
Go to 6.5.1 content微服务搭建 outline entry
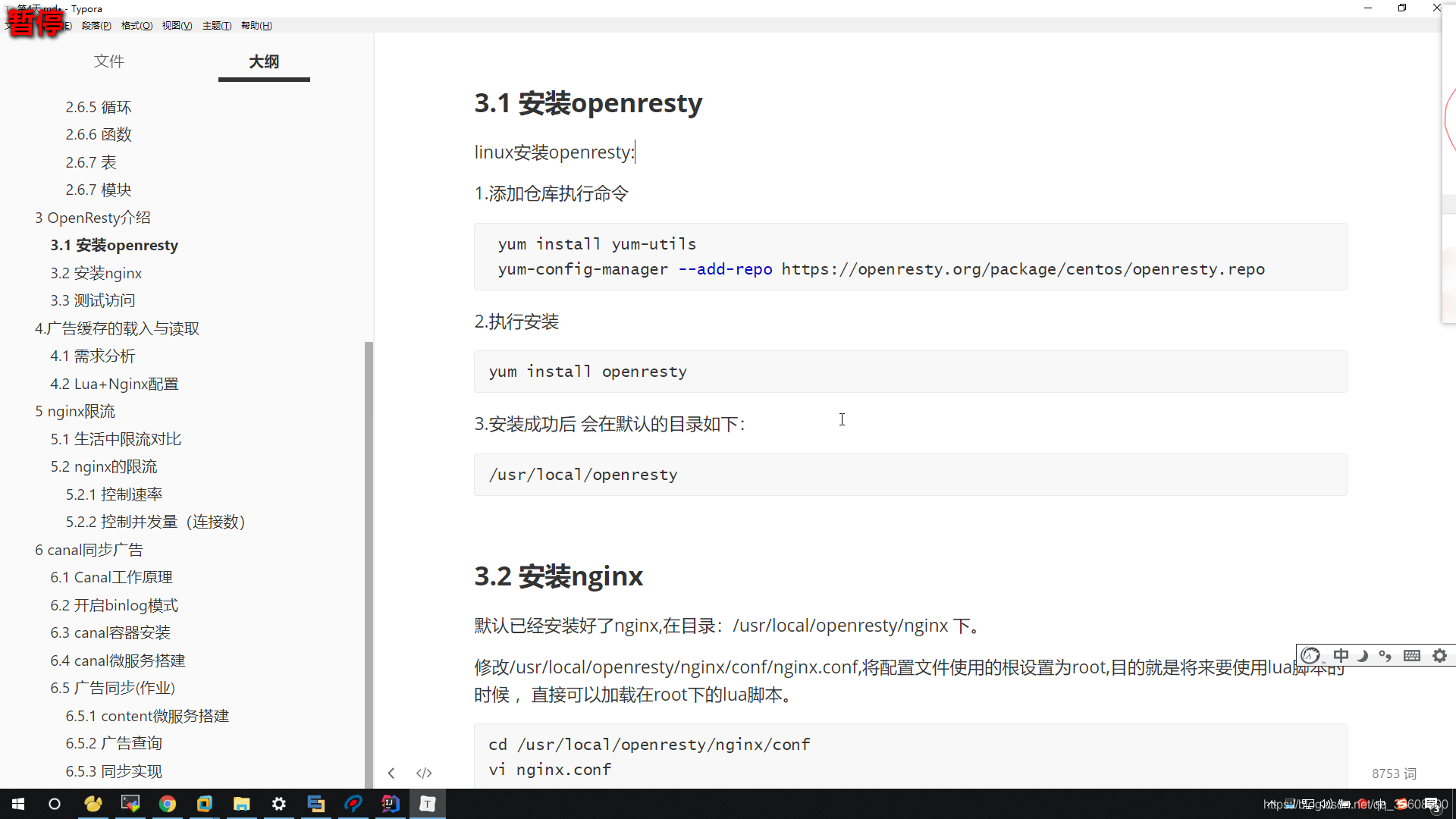147,716
